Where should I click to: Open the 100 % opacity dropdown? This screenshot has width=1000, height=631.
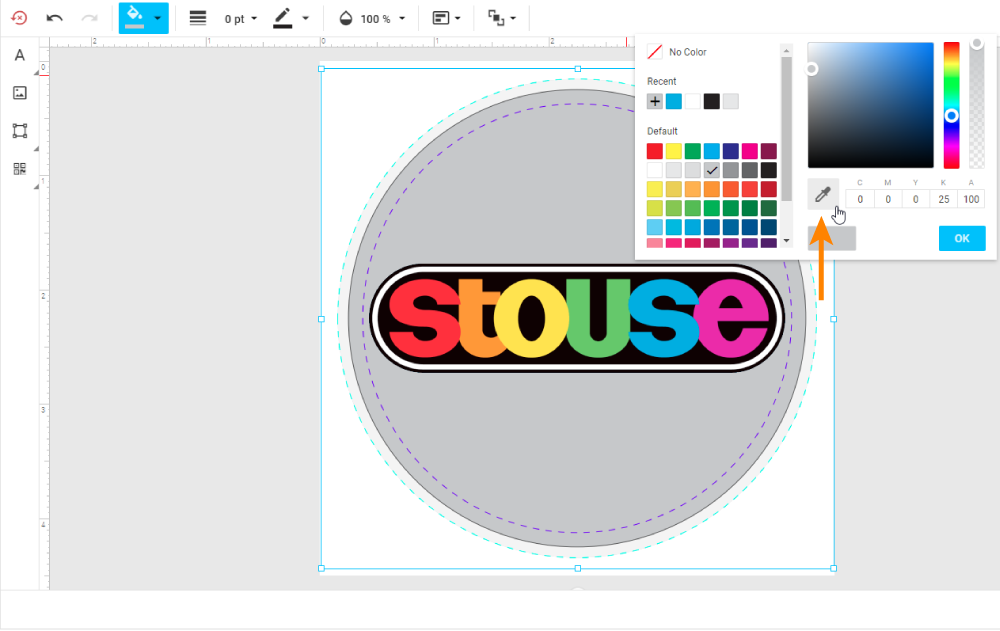[x=373, y=19]
